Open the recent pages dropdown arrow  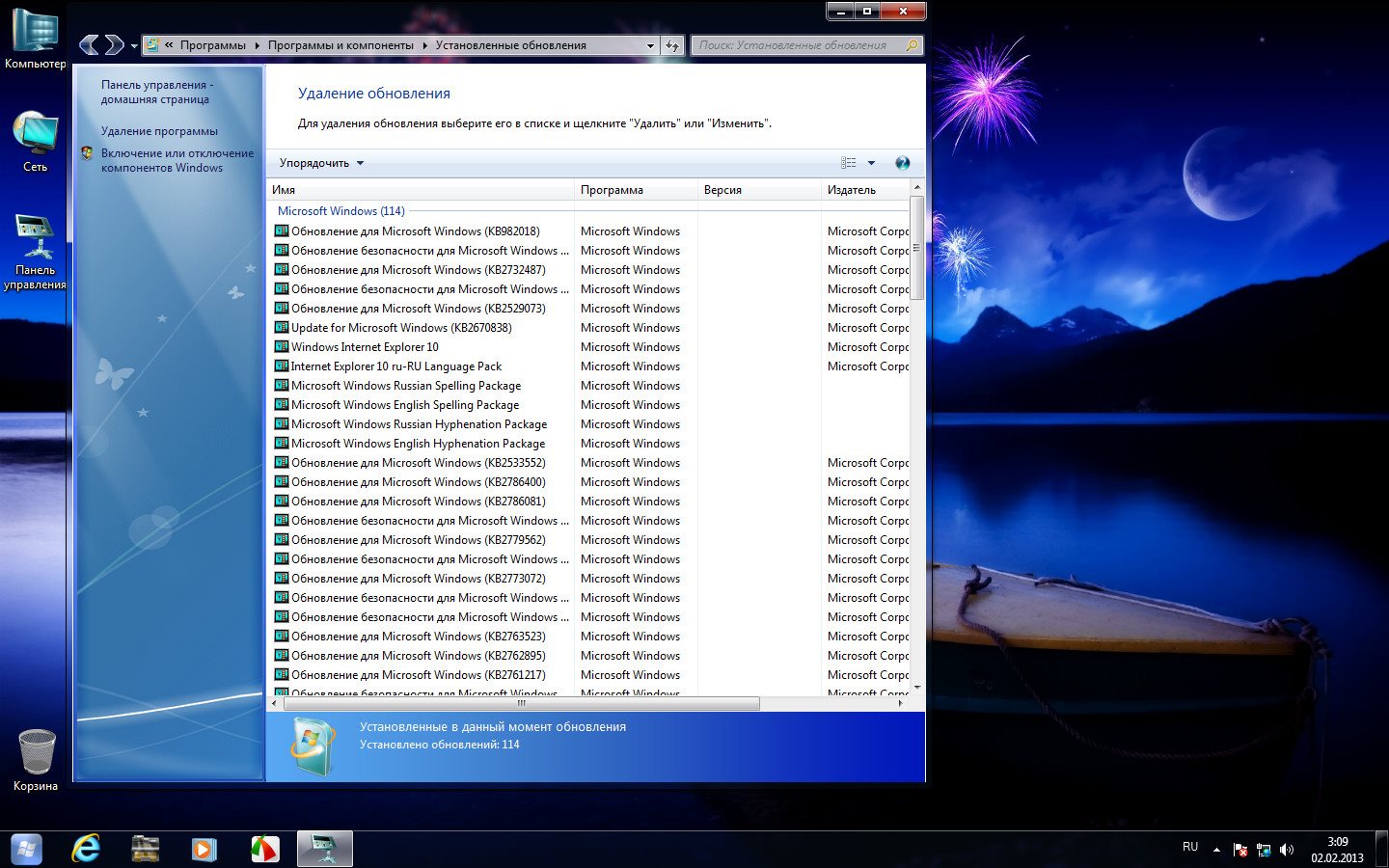(x=134, y=45)
